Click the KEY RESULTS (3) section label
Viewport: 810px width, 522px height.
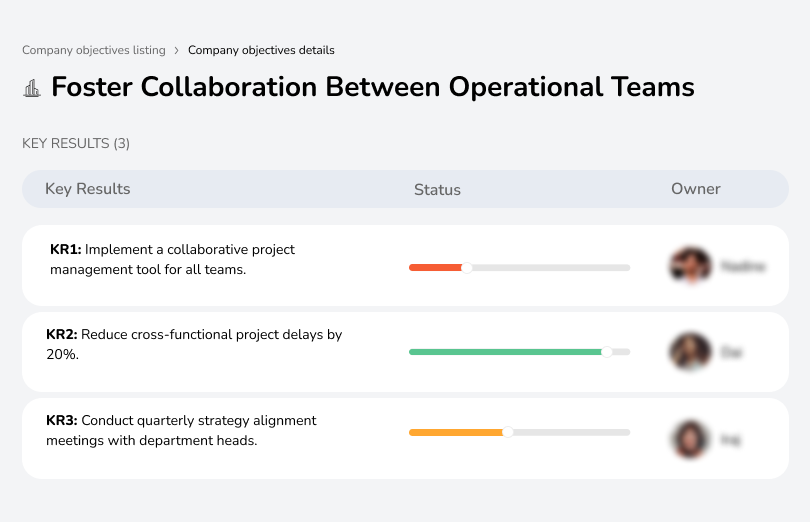click(76, 144)
